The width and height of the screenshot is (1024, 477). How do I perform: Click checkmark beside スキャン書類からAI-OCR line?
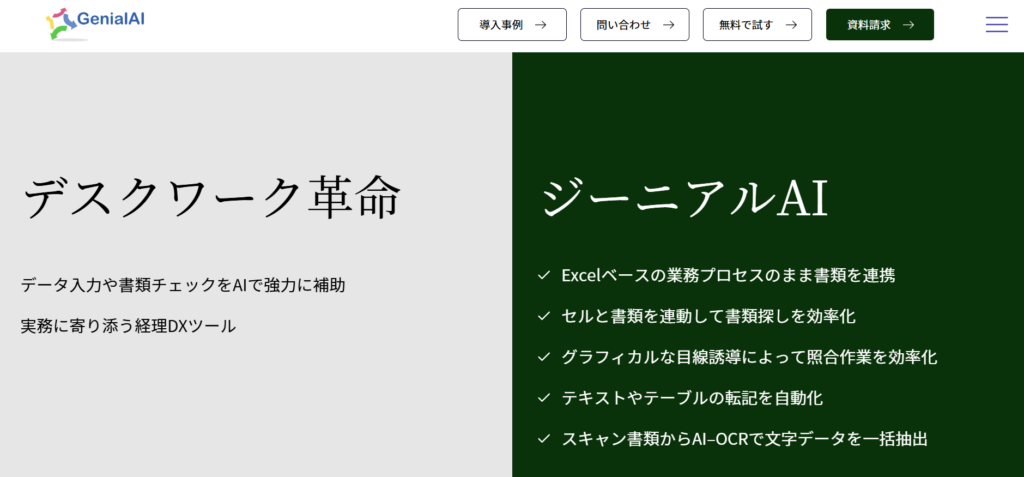pos(543,440)
